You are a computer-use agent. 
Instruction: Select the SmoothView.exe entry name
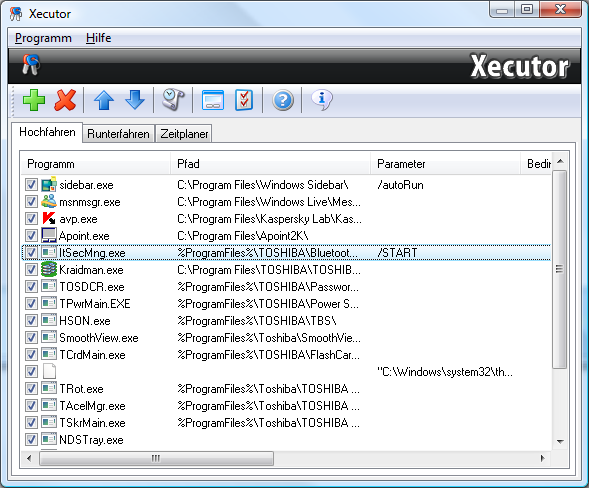coord(99,338)
